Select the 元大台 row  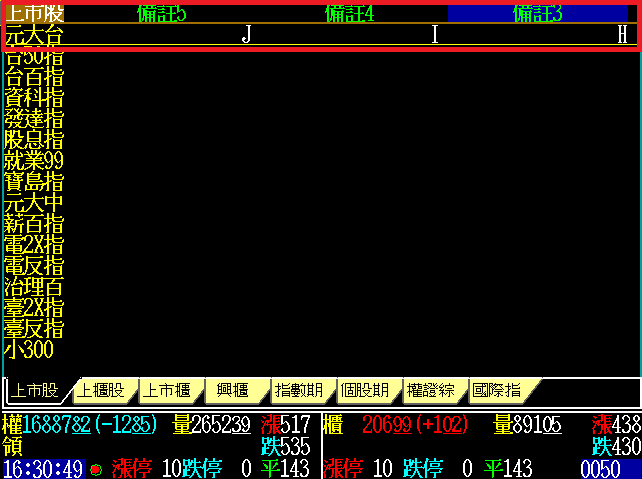pyautogui.click(x=34, y=35)
